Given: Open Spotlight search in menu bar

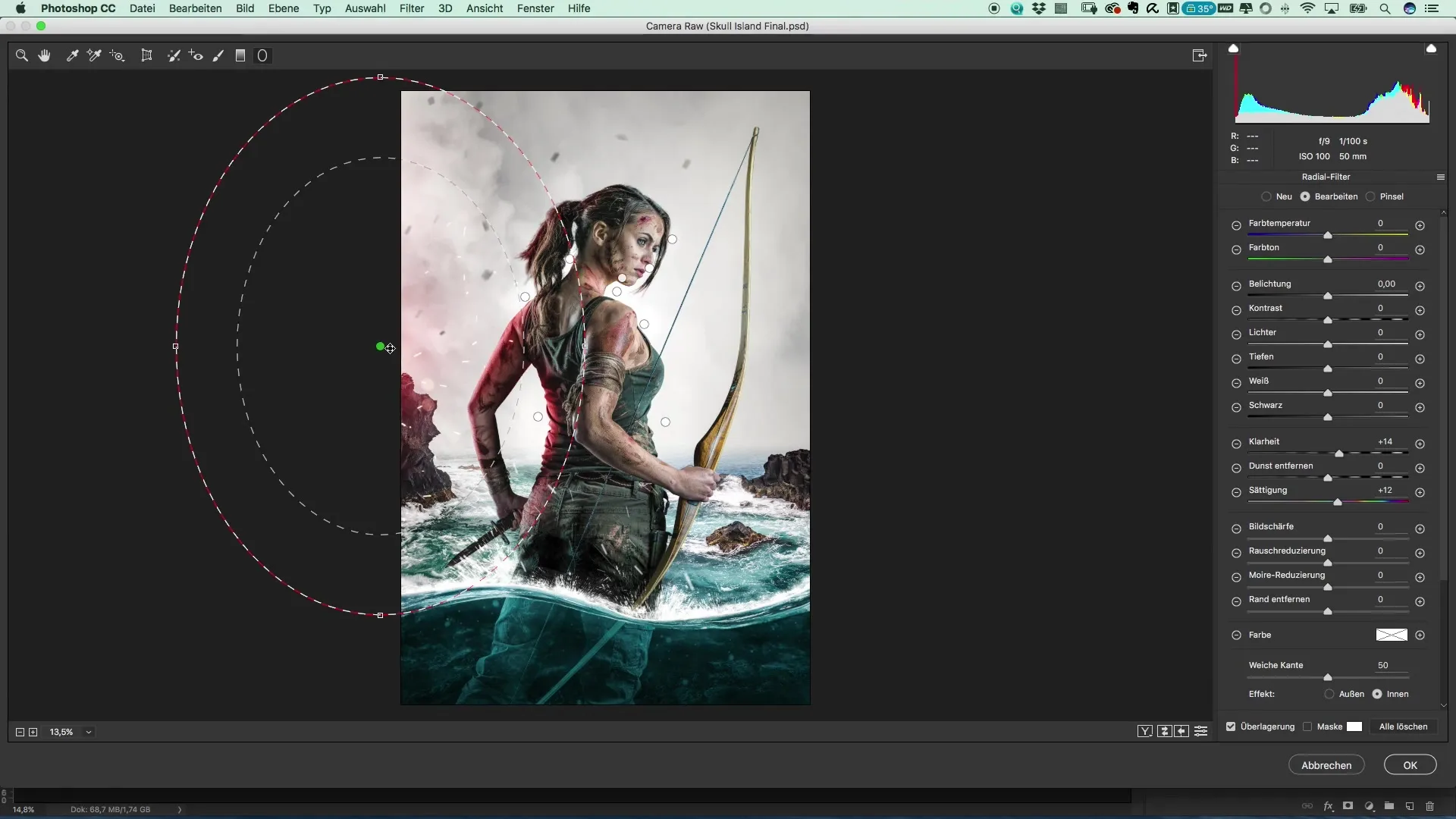Looking at the screenshot, I should pyautogui.click(x=1385, y=8).
